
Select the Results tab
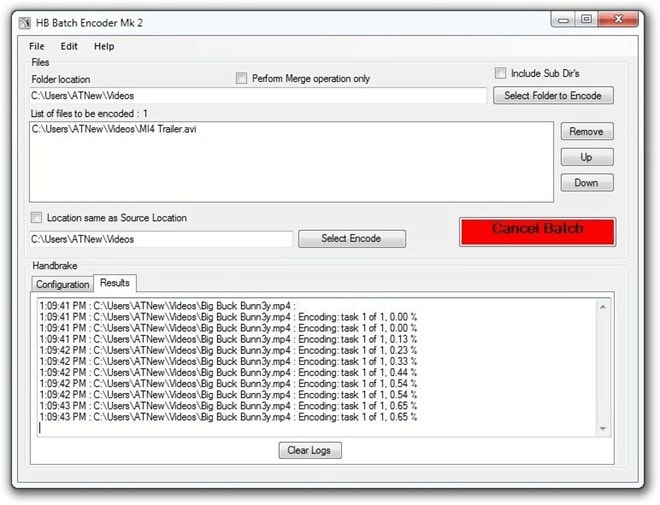pos(114,283)
